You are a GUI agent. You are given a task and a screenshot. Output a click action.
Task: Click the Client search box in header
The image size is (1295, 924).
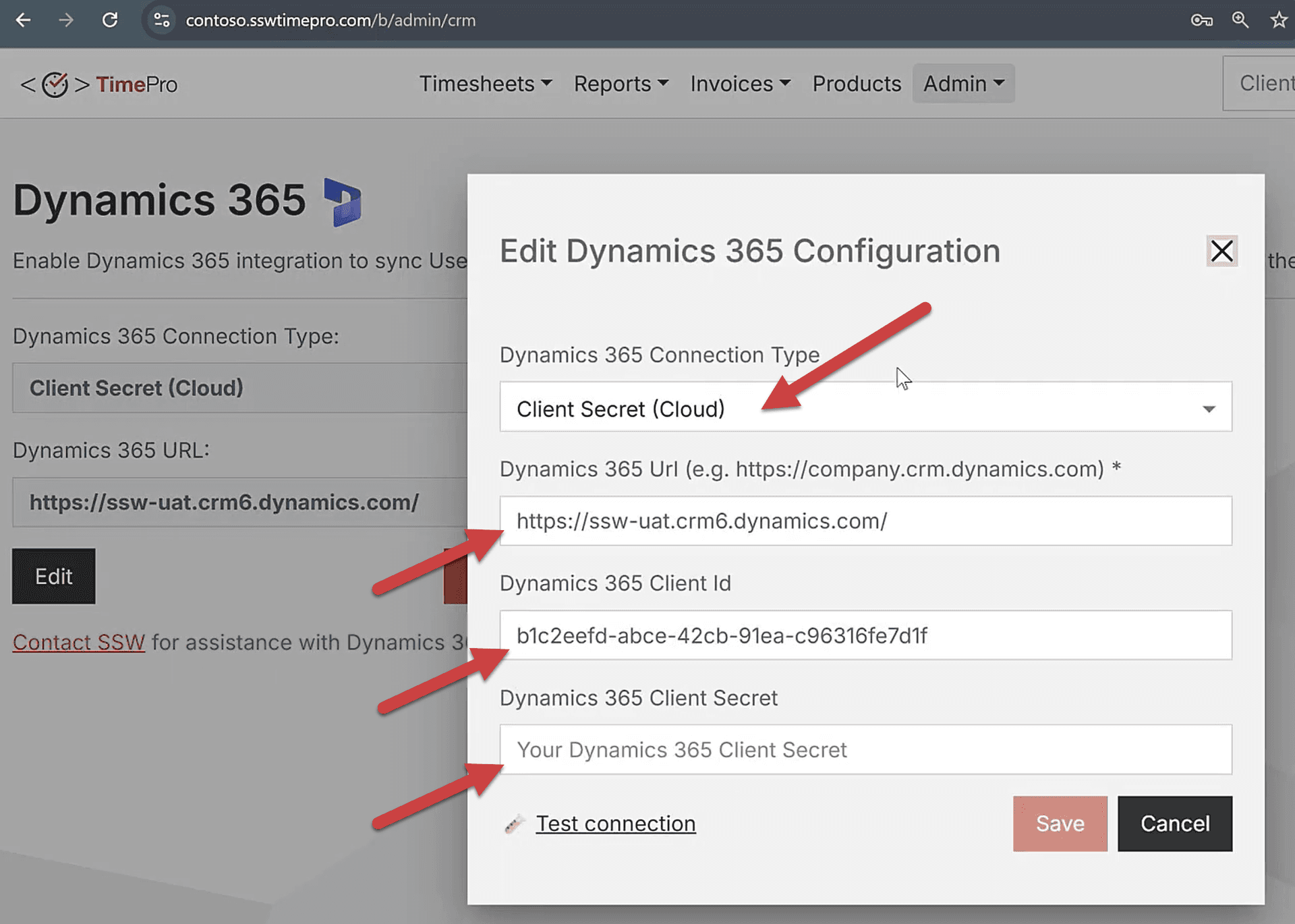(x=1259, y=84)
